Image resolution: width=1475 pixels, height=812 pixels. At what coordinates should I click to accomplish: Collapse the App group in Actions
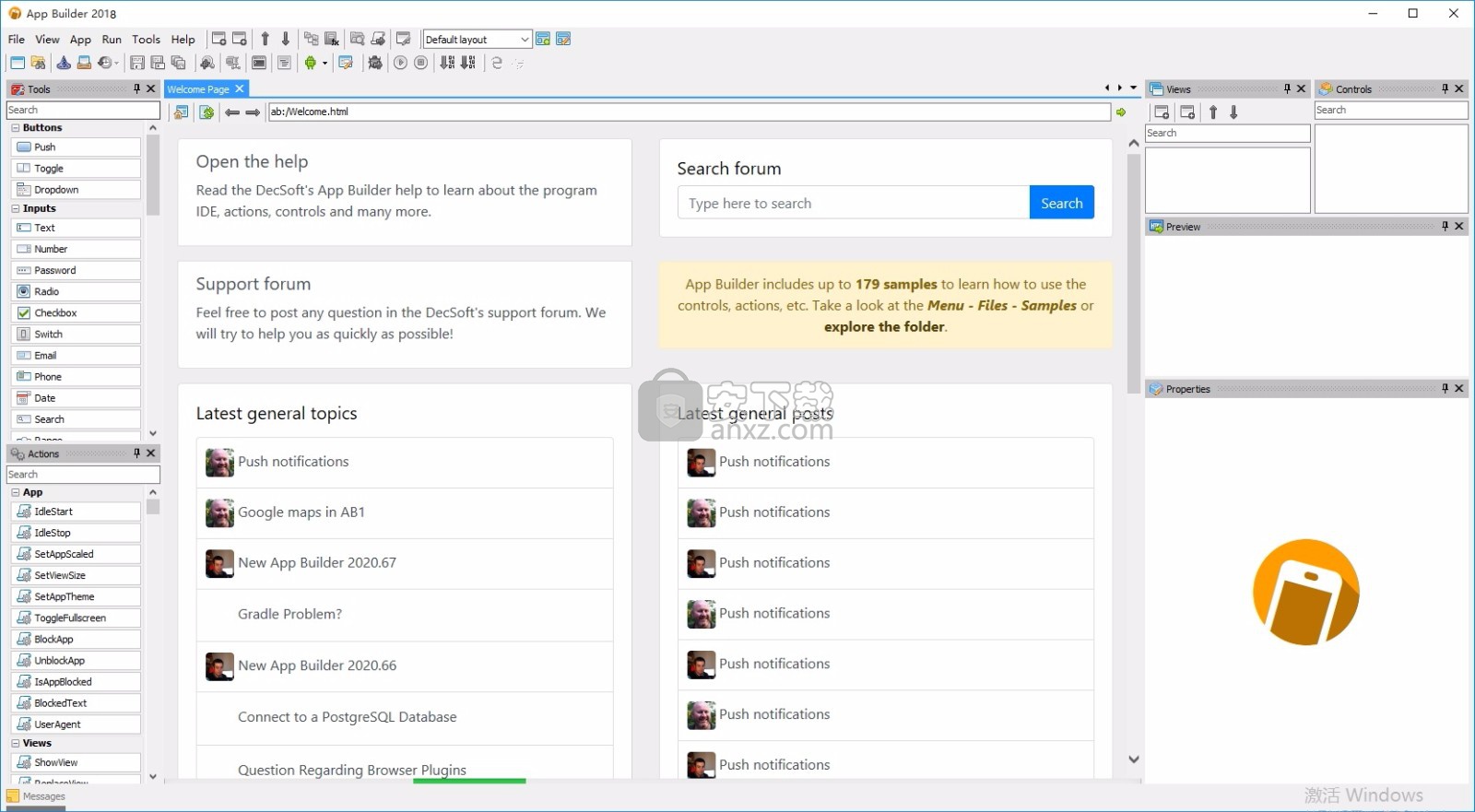pos(16,492)
